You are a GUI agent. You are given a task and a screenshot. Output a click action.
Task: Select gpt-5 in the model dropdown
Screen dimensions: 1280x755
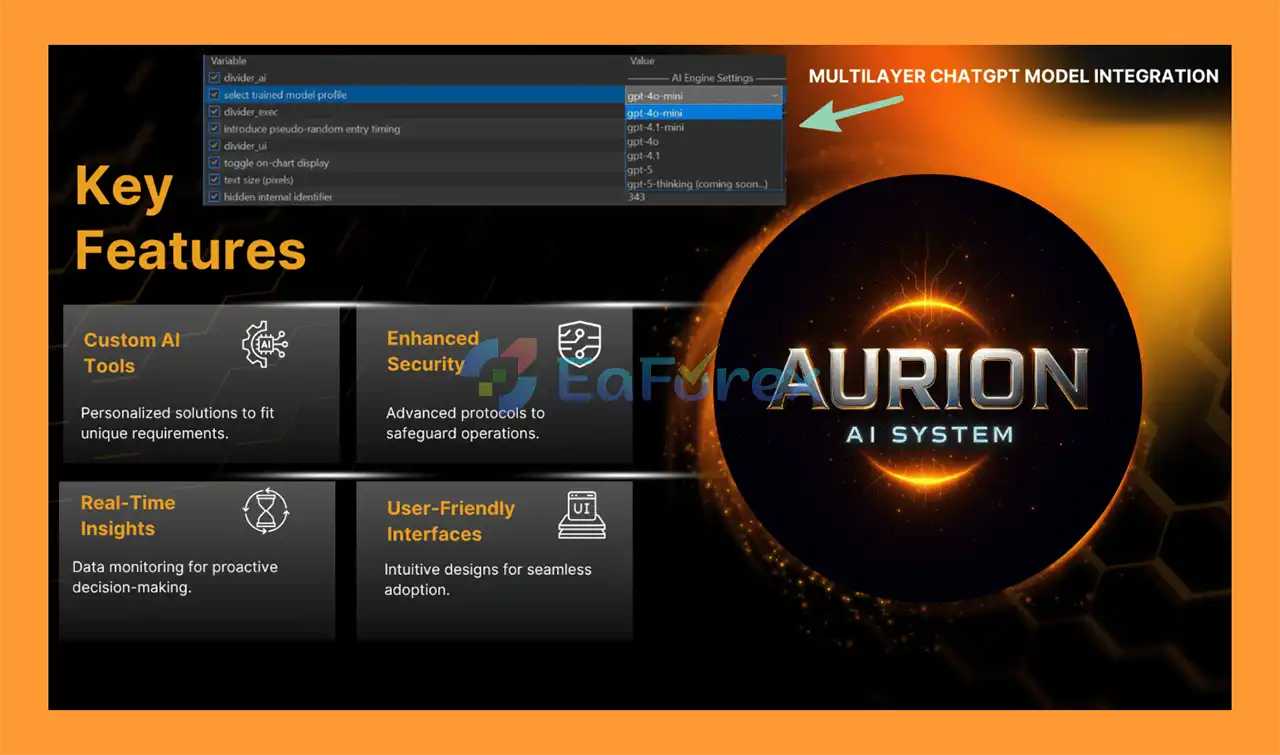[x=639, y=170]
